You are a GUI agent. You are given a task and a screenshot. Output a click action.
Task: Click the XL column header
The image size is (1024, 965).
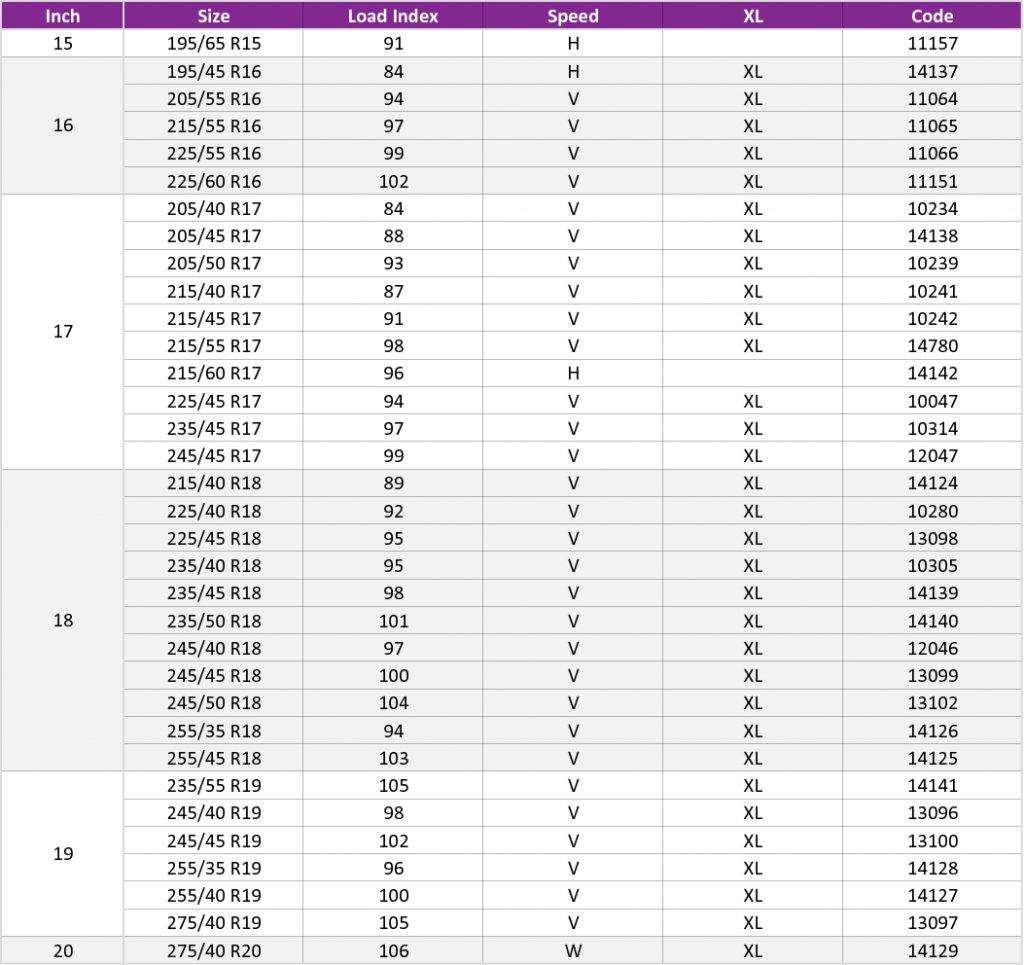tap(752, 16)
